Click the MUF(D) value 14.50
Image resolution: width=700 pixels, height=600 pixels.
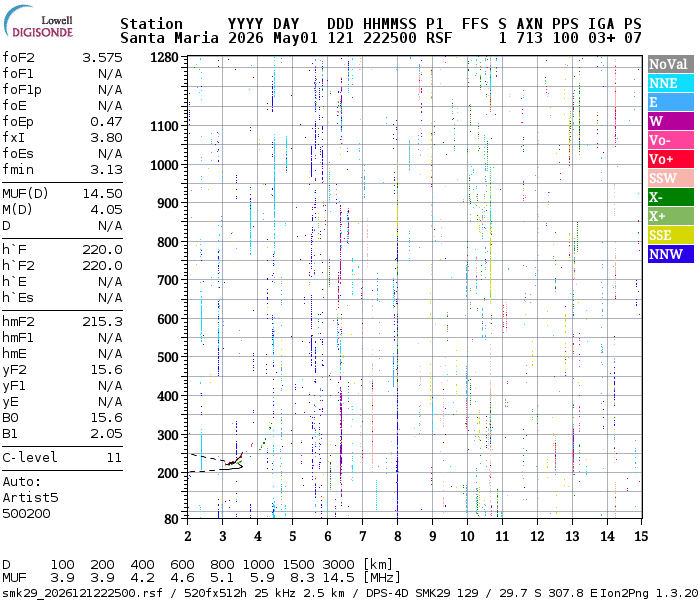pyautogui.click(x=102, y=194)
